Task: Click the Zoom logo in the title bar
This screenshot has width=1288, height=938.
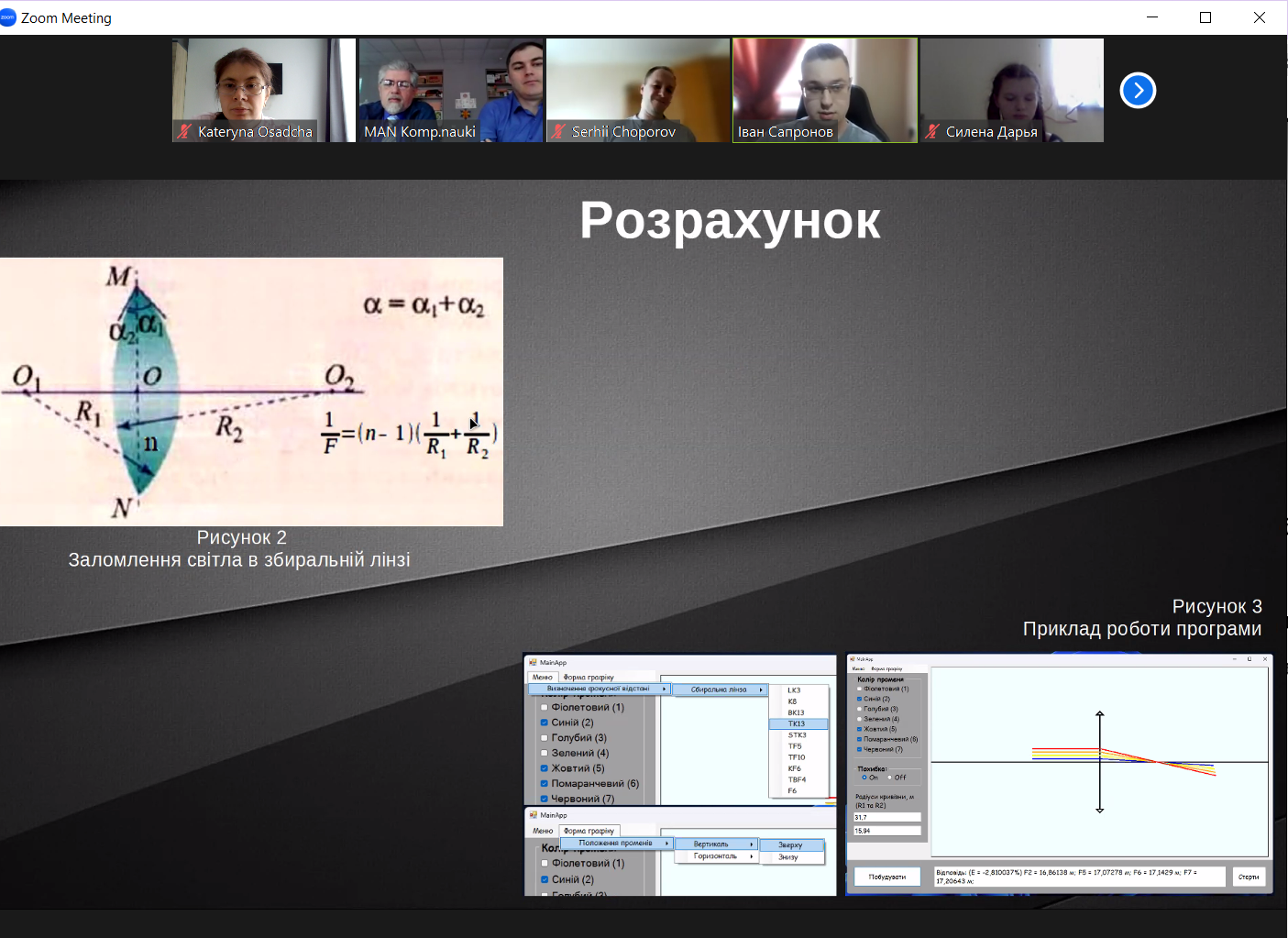Action: (8, 17)
